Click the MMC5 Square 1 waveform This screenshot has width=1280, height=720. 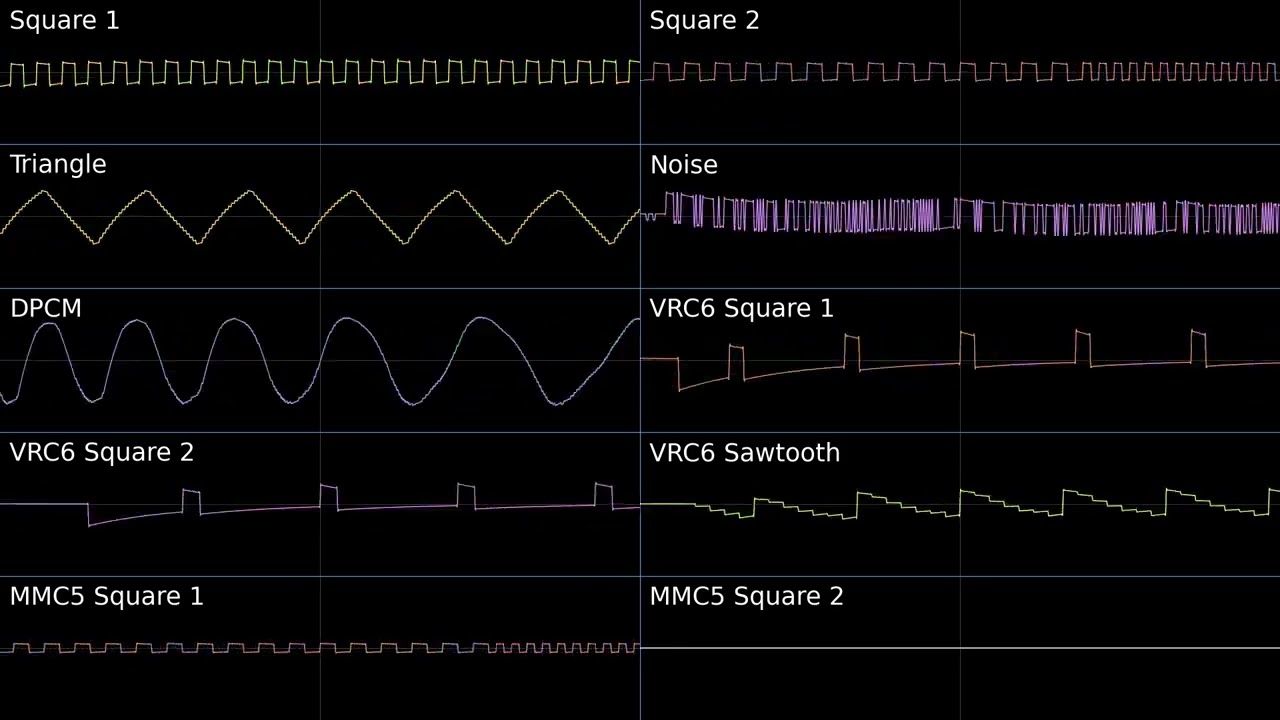320,648
